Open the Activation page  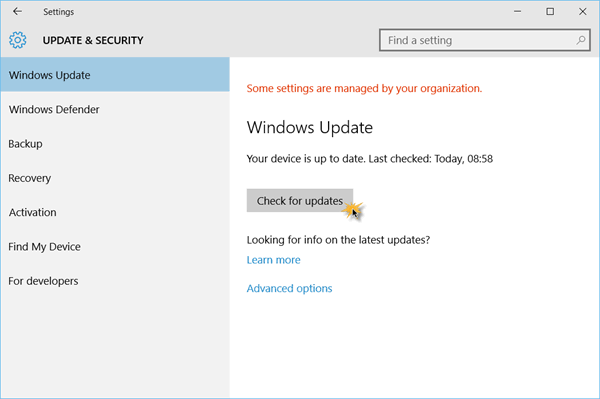[x=115, y=212]
